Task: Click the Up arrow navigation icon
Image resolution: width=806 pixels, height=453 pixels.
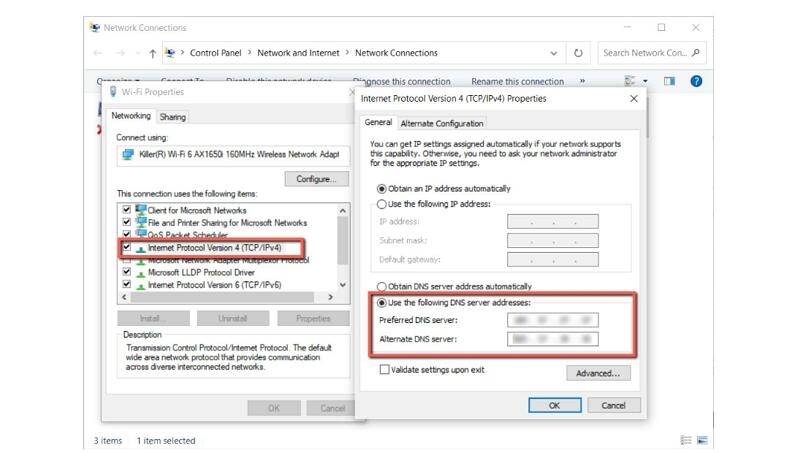Action: [152, 53]
